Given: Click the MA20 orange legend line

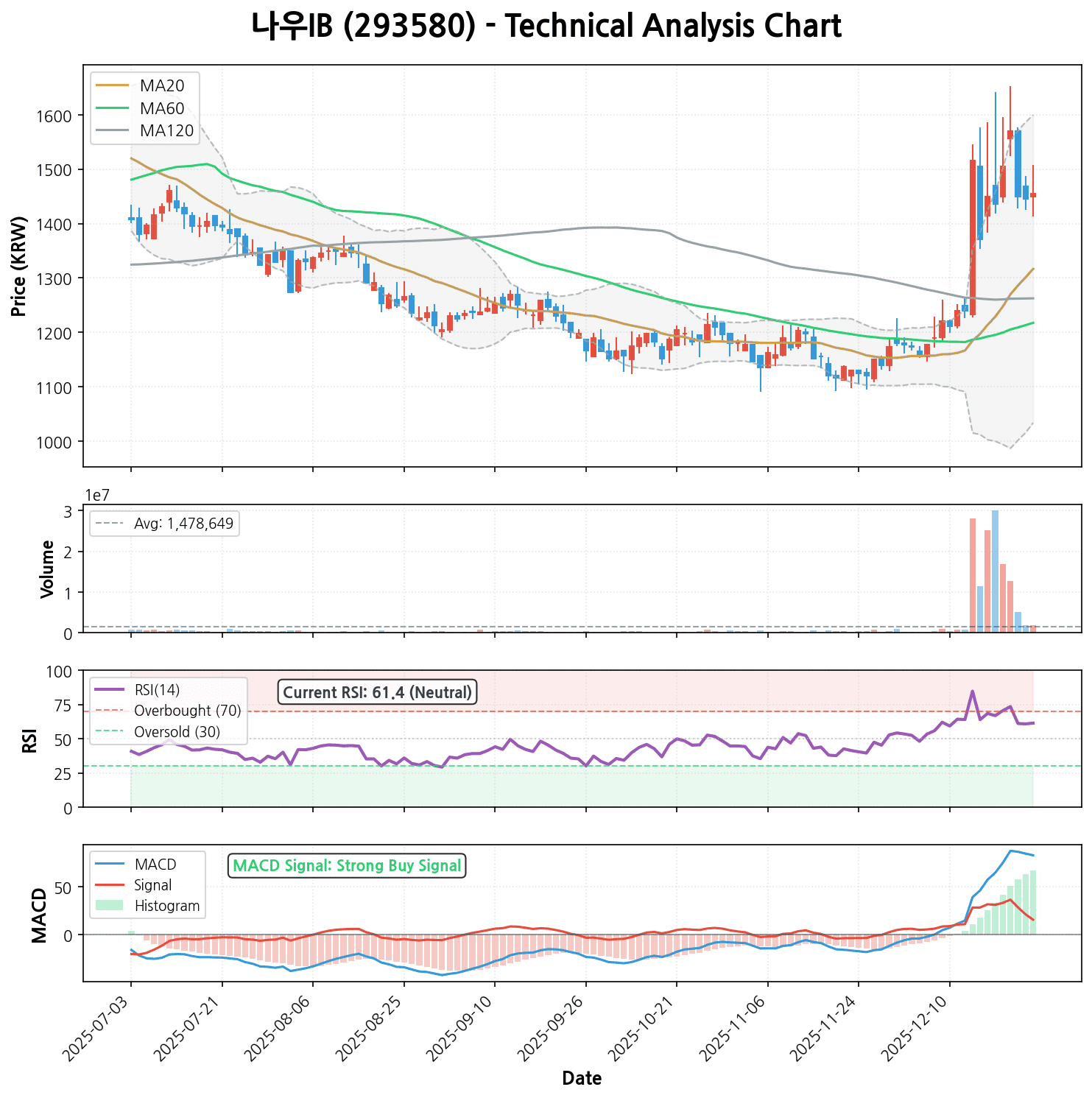Looking at the screenshot, I should 112,85.
